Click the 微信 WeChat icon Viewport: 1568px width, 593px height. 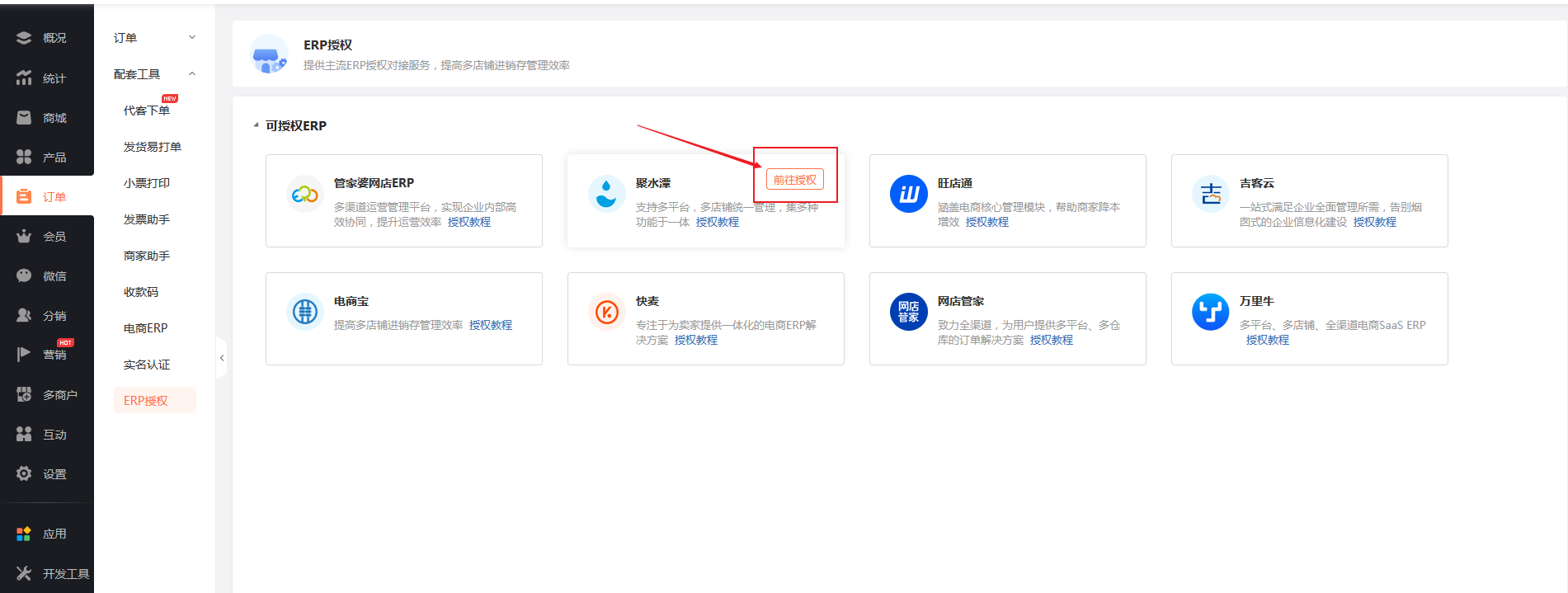[24, 275]
